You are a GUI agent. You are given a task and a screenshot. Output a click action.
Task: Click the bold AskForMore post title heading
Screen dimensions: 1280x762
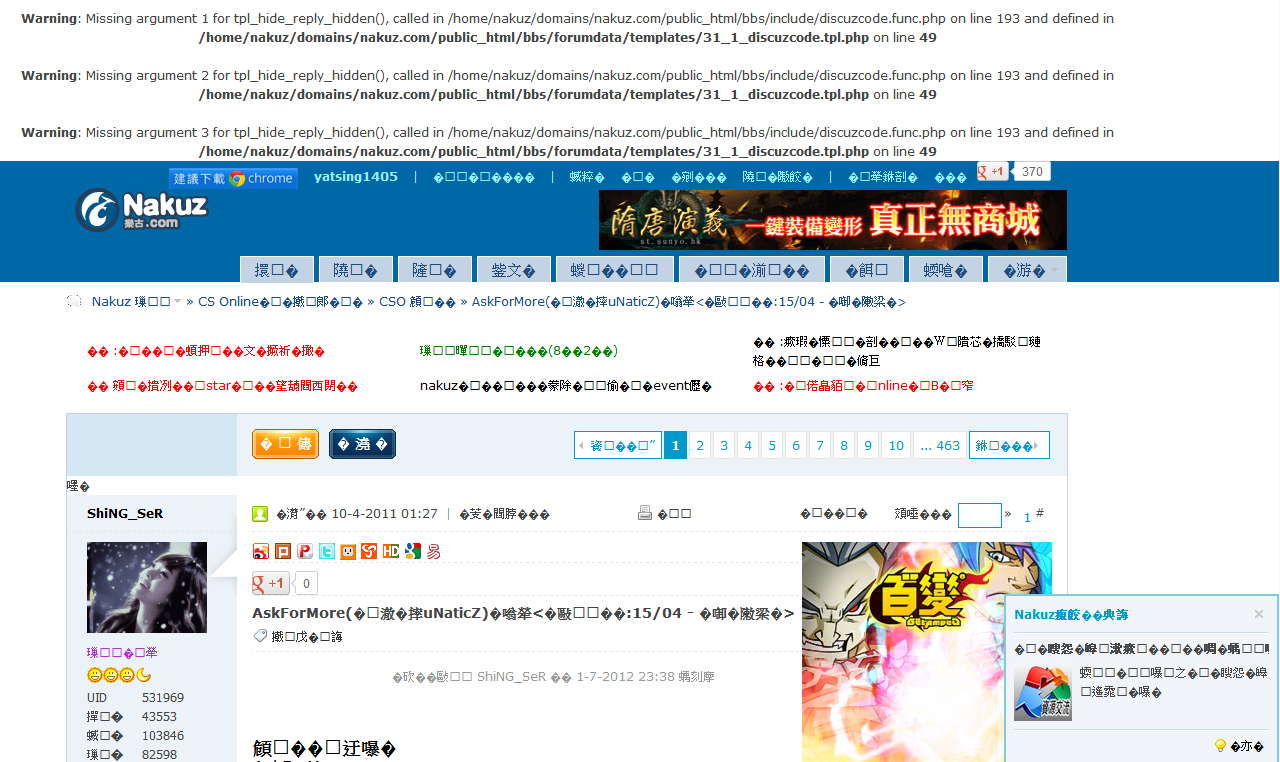point(523,613)
